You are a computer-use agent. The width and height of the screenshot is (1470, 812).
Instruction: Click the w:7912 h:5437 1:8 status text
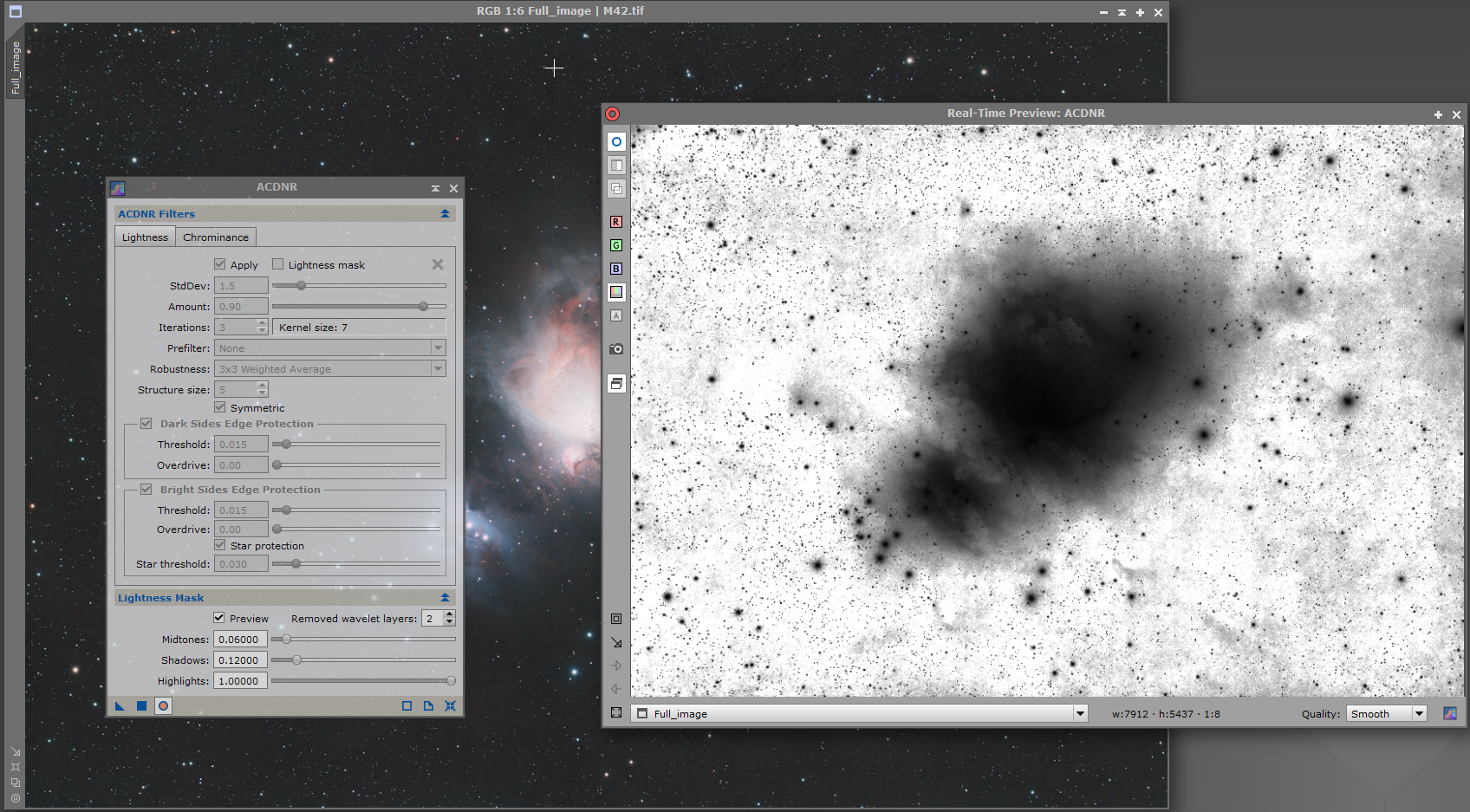pyautogui.click(x=1166, y=714)
